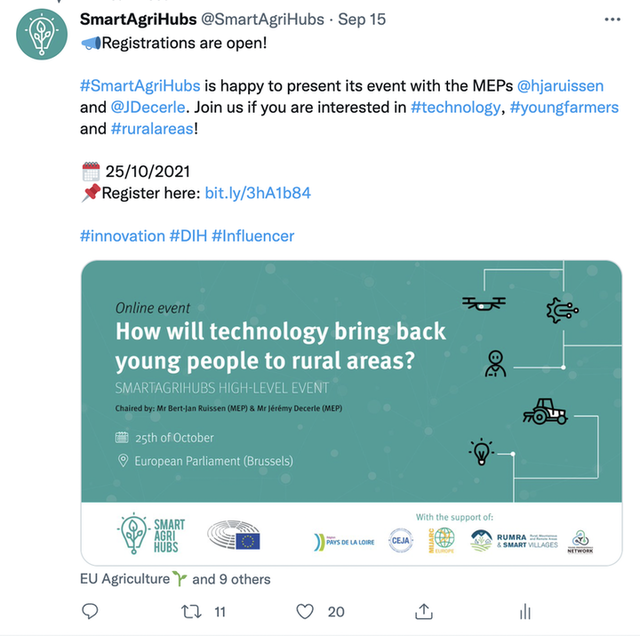640x636 pixels.
Task: Click the SmartAgriHubs display name
Action: (138, 19)
